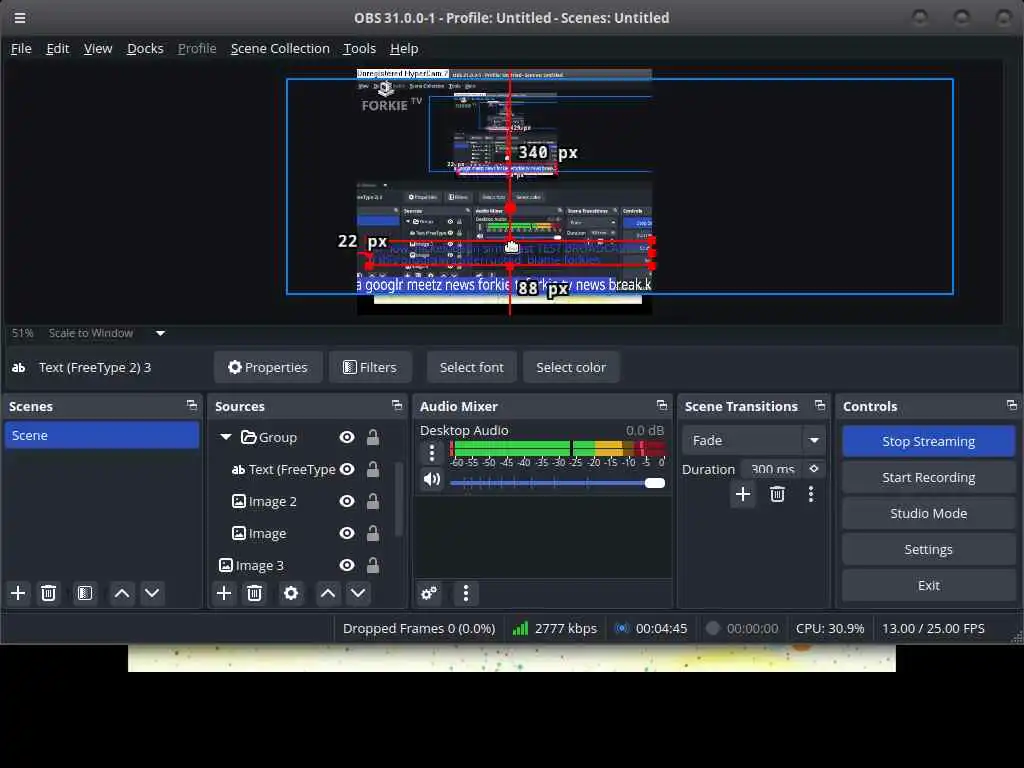The width and height of the screenshot is (1024, 768).
Task: Open the Help menu
Action: coord(404,48)
